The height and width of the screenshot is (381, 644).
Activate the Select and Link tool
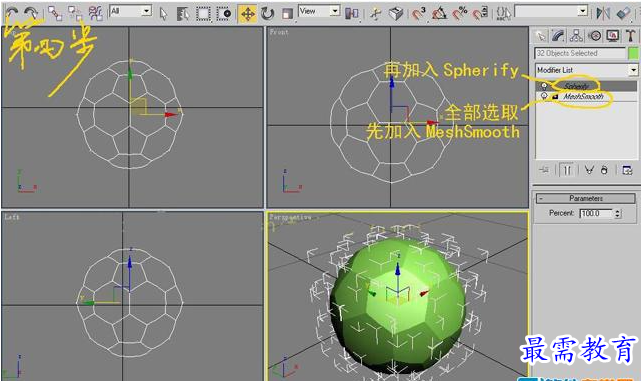point(55,14)
